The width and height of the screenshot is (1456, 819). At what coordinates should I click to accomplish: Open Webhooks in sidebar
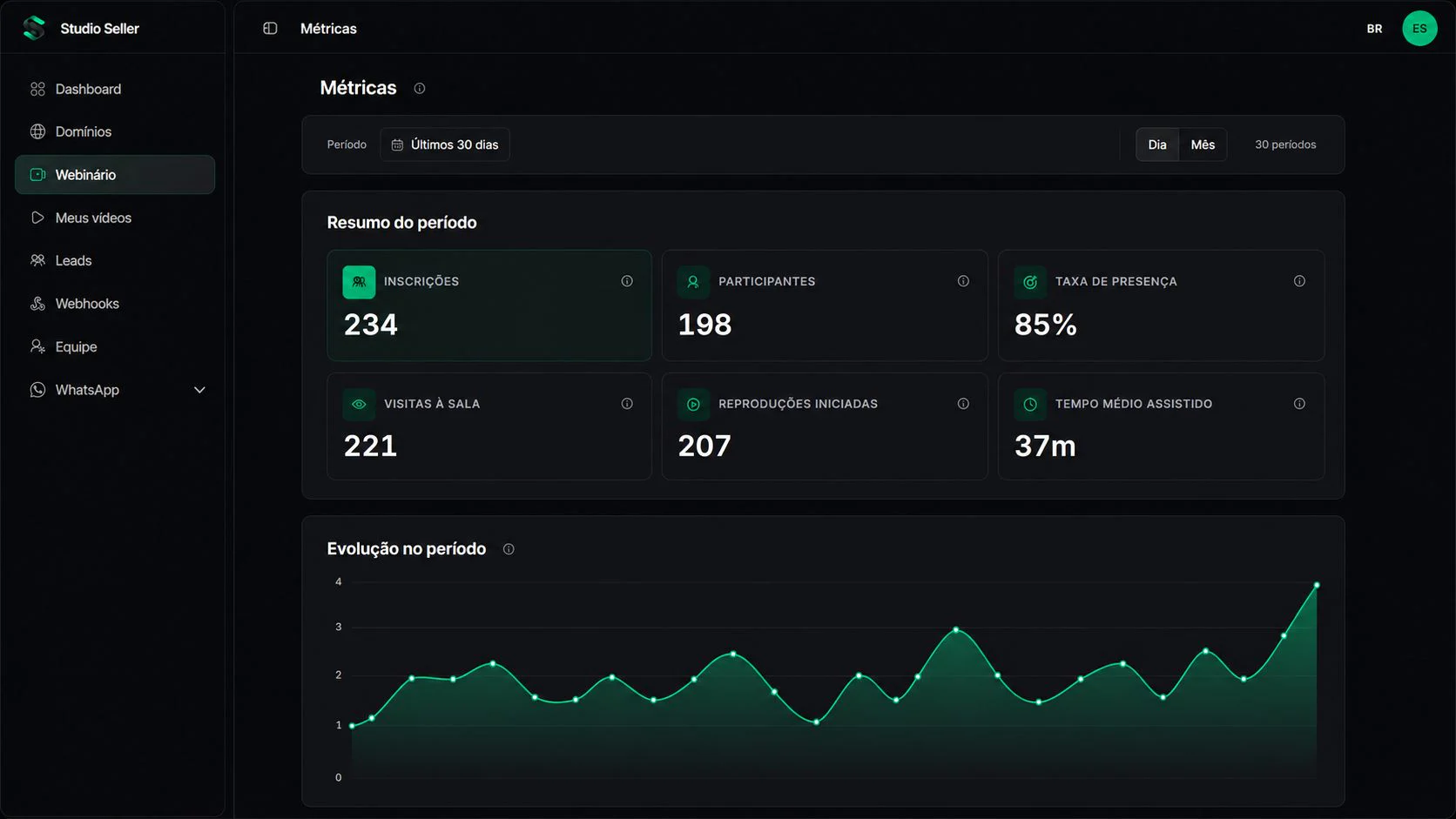point(115,304)
